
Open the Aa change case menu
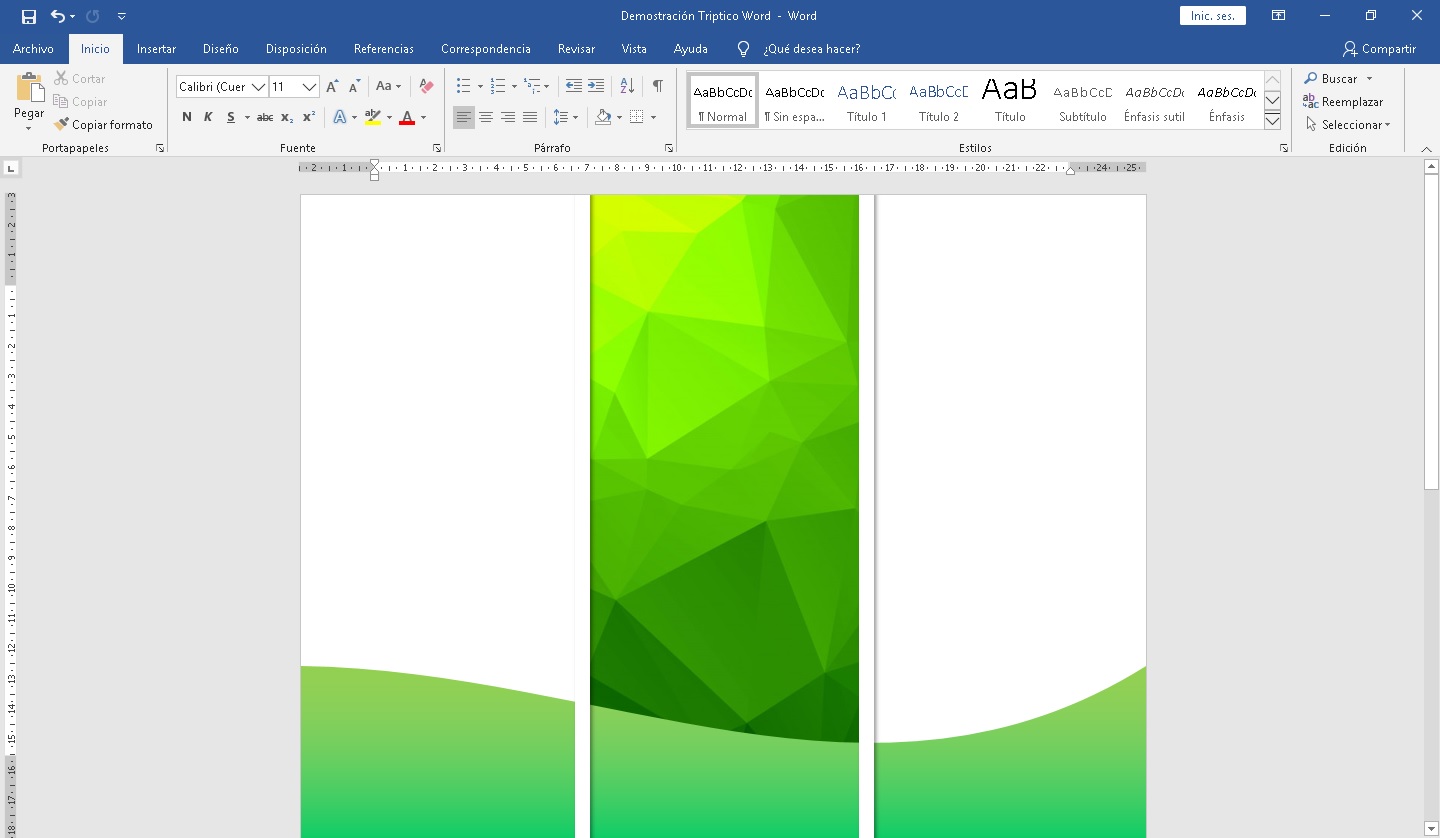coord(388,87)
